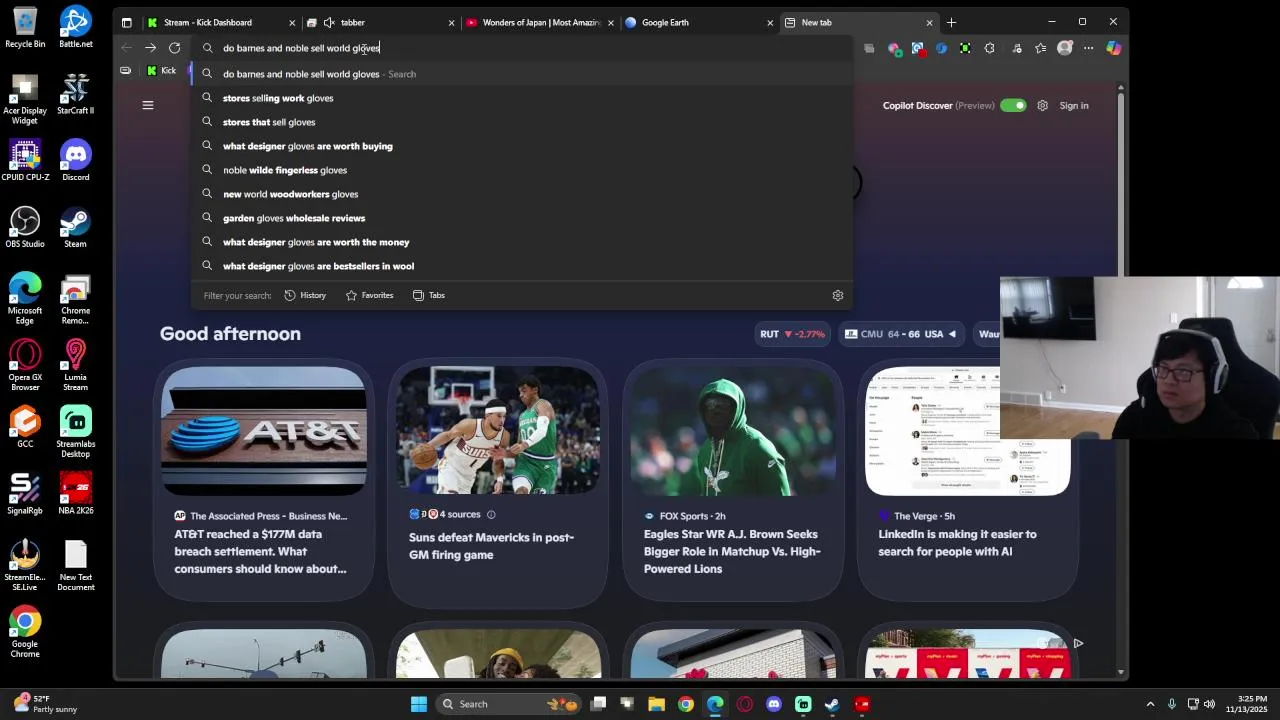The height and width of the screenshot is (720, 1280).
Task: Open CPUID CPU-Z desktop icon
Action: click(x=25, y=160)
